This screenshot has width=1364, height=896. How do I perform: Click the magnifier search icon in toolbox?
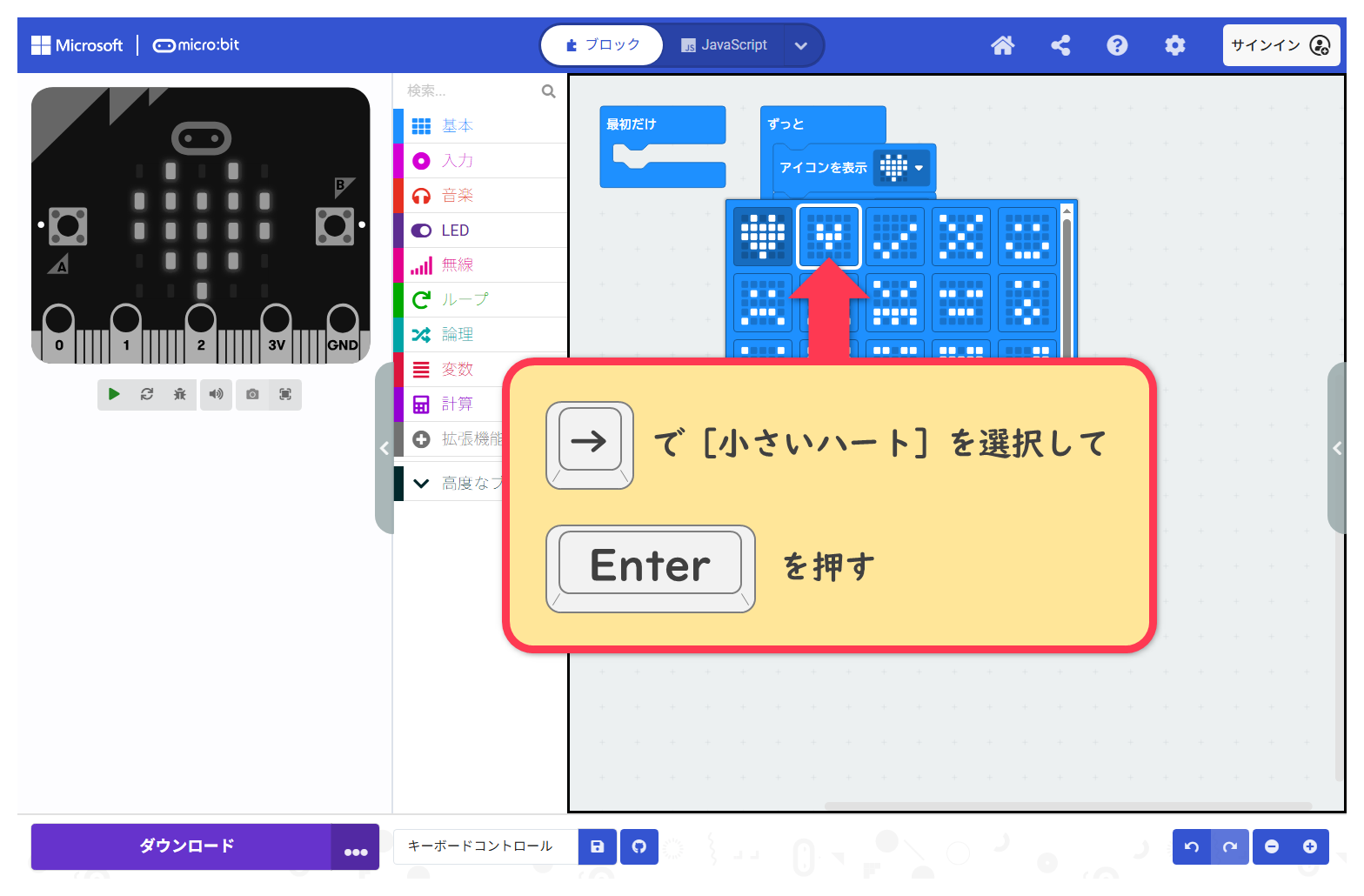(549, 90)
